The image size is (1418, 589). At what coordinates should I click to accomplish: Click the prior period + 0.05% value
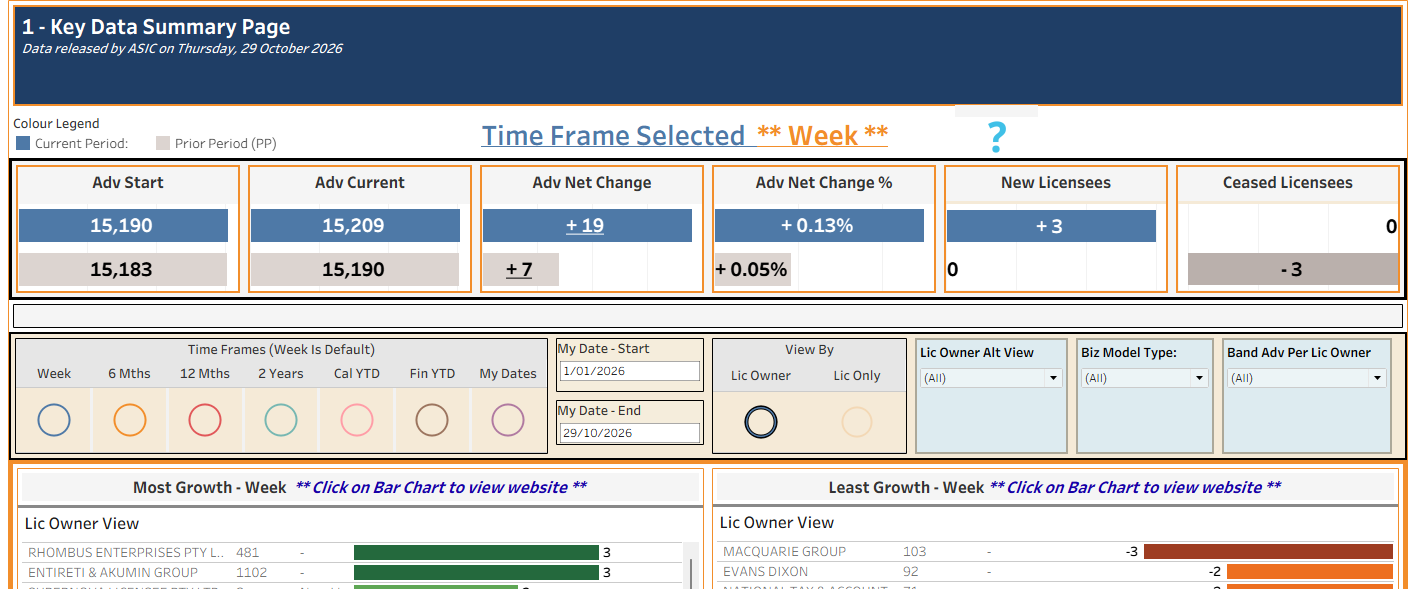tap(752, 269)
